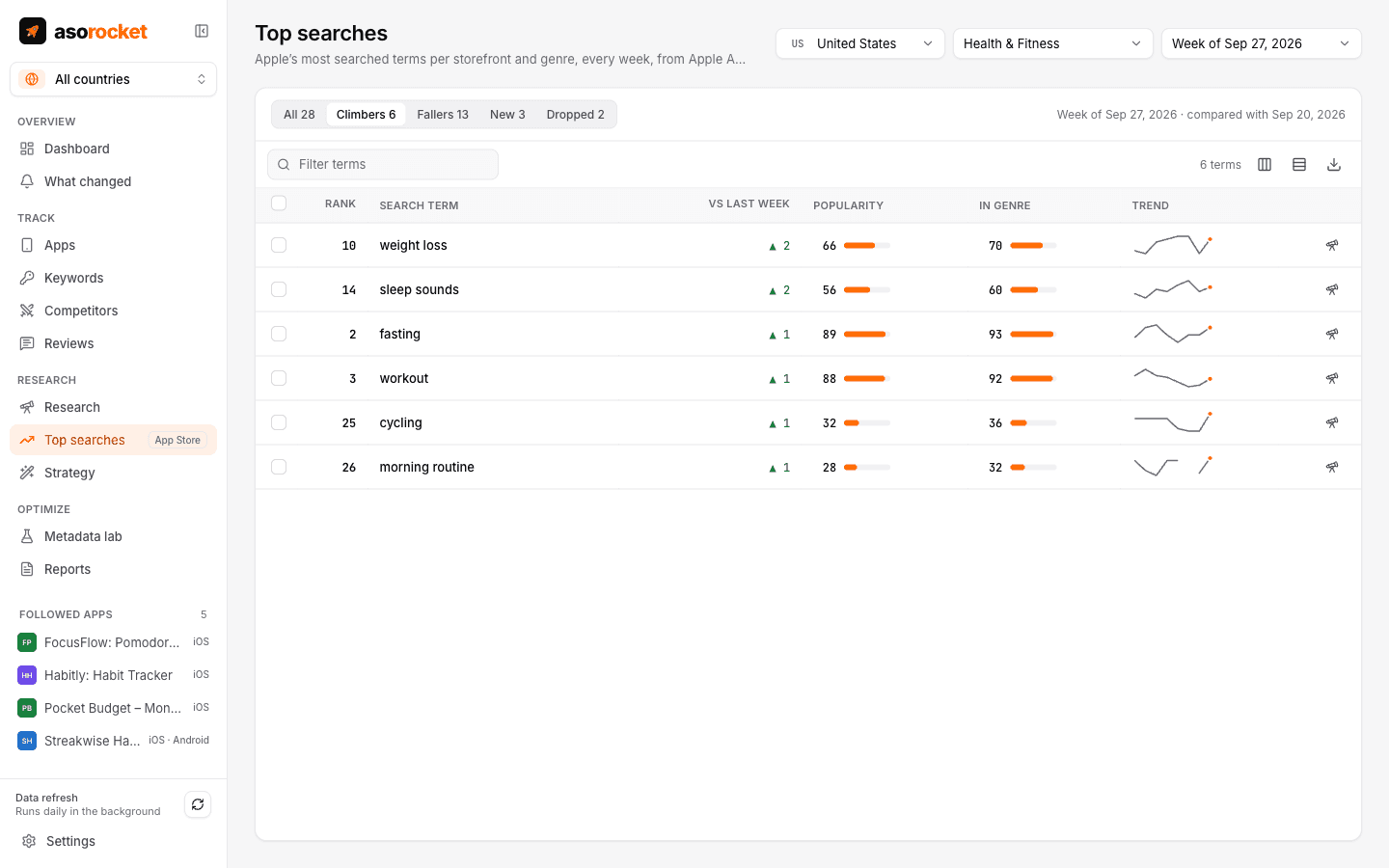Screen dimensions: 1389x868
Task: Select the 'morning routine' search term
Action: (427, 468)
